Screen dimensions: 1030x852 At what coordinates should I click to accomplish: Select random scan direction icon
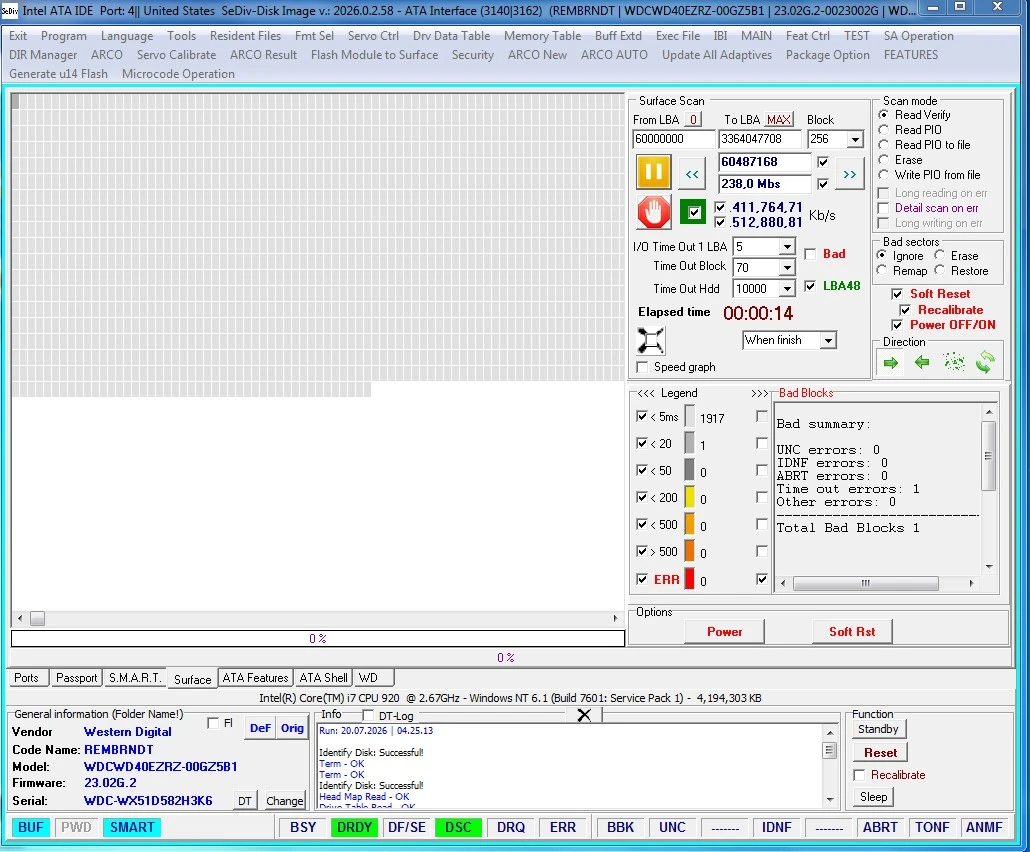pos(954,362)
